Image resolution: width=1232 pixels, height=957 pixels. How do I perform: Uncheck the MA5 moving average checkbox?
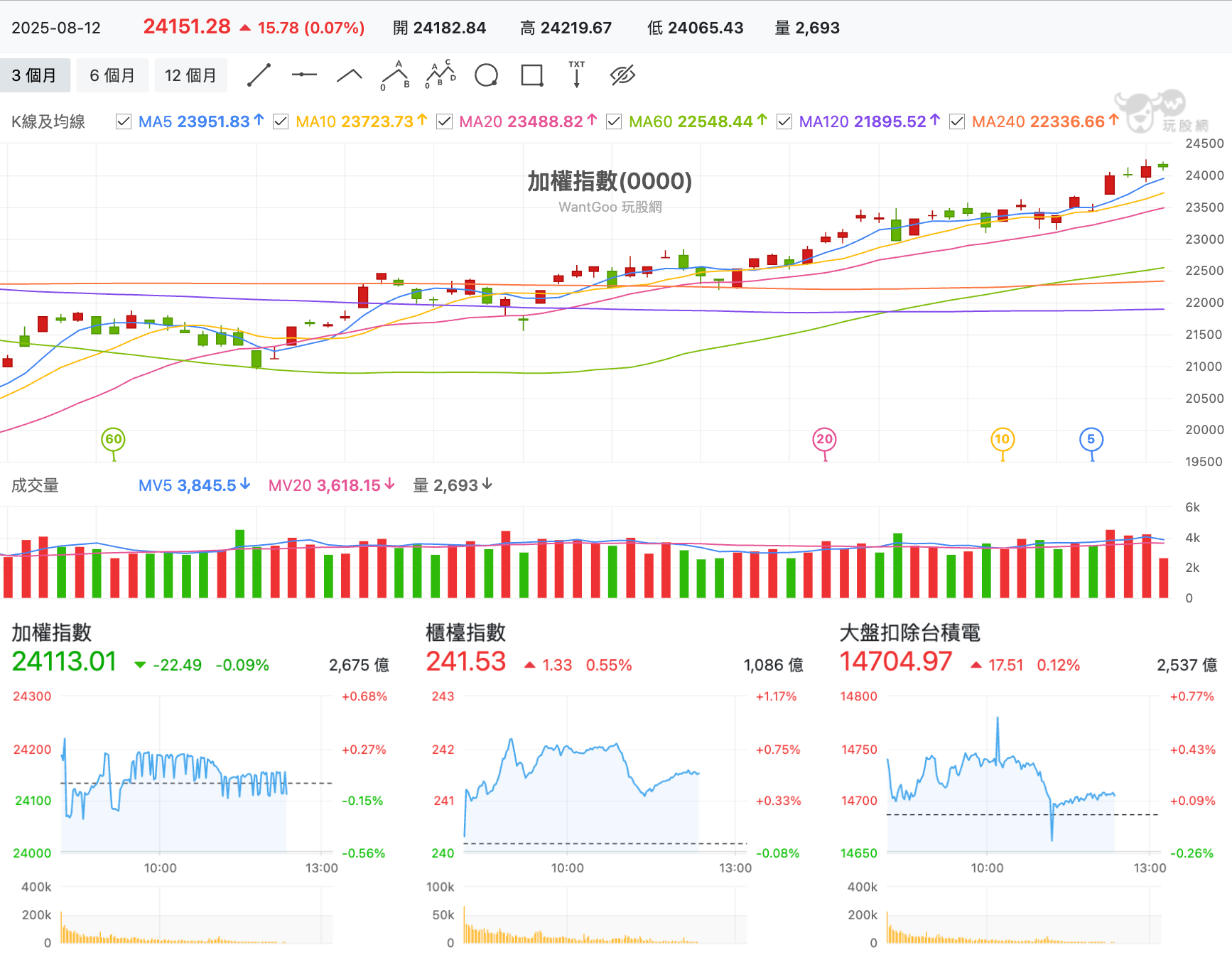[124, 121]
